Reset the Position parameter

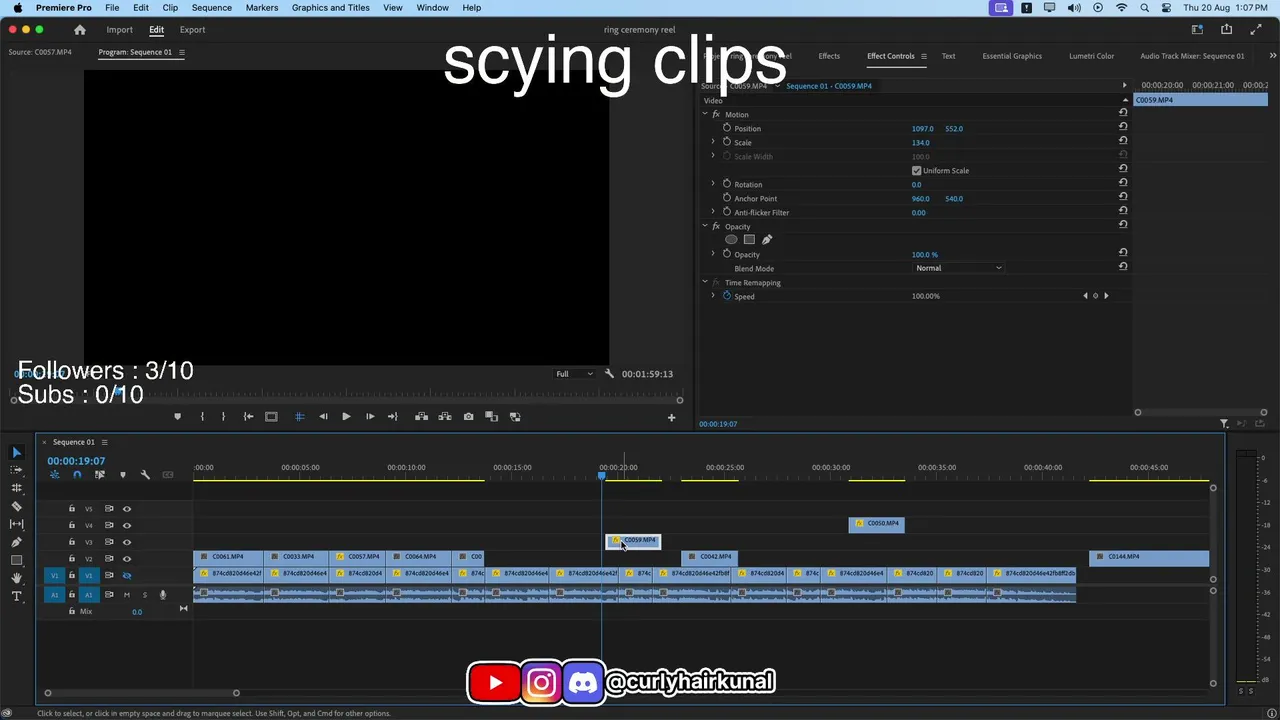pyautogui.click(x=1123, y=127)
